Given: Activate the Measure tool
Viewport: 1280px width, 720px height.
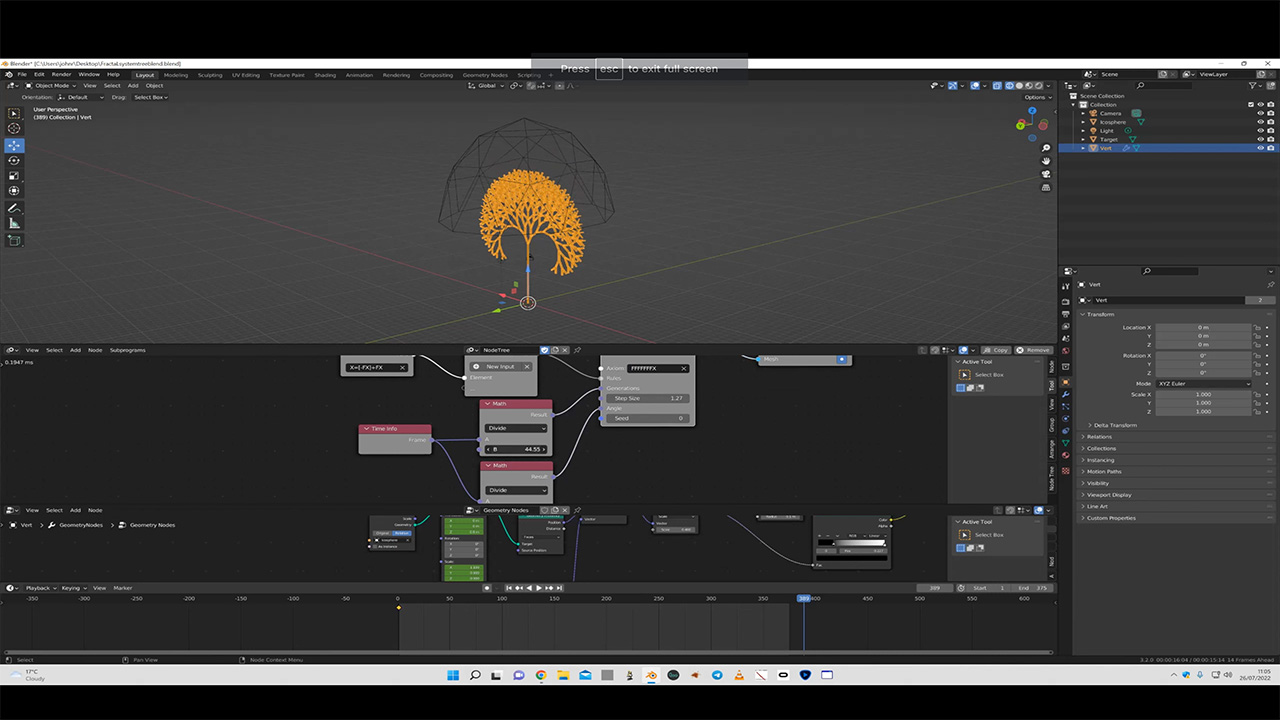Looking at the screenshot, I should click(x=14, y=223).
